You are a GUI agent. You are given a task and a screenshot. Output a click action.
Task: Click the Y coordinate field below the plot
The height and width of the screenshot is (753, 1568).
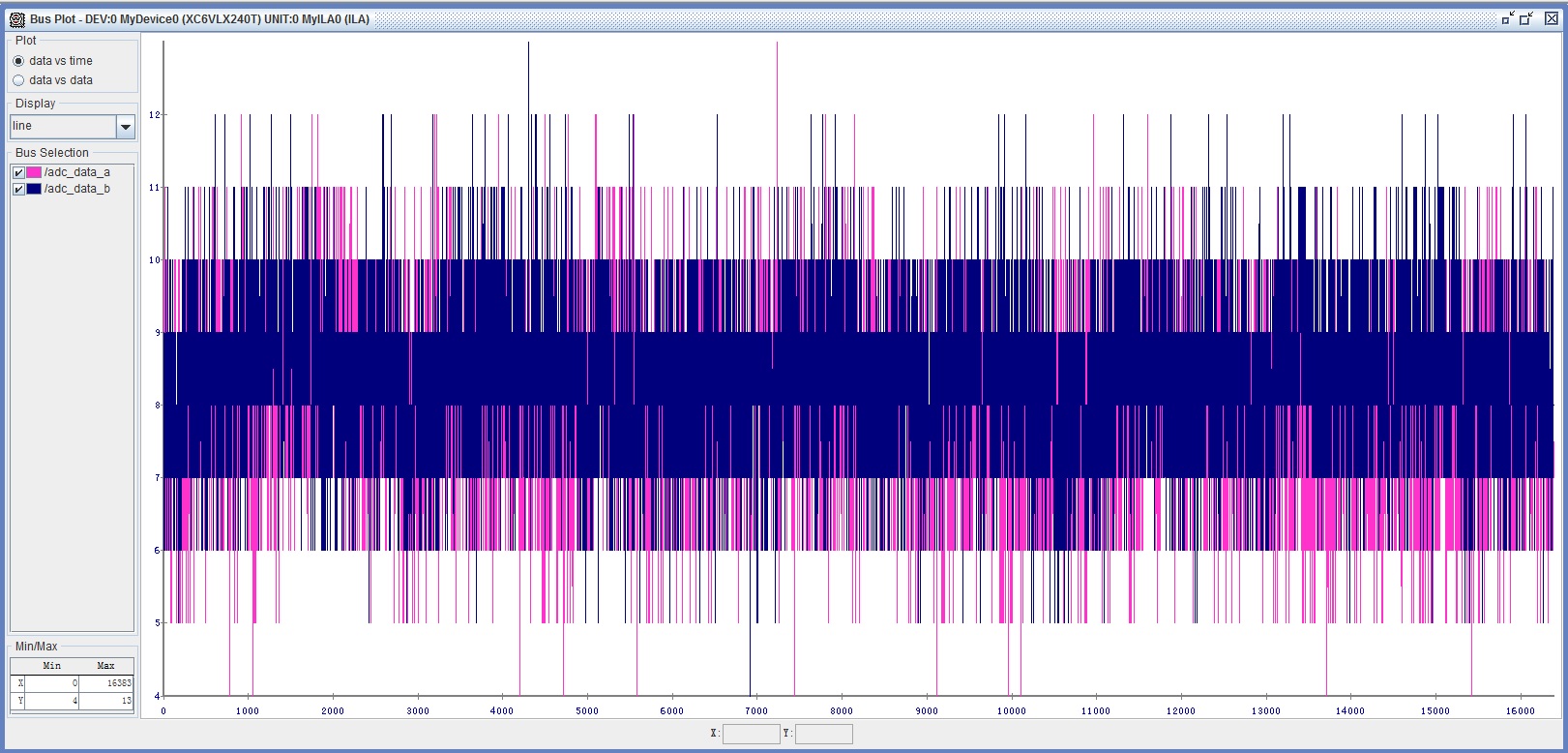(823, 734)
